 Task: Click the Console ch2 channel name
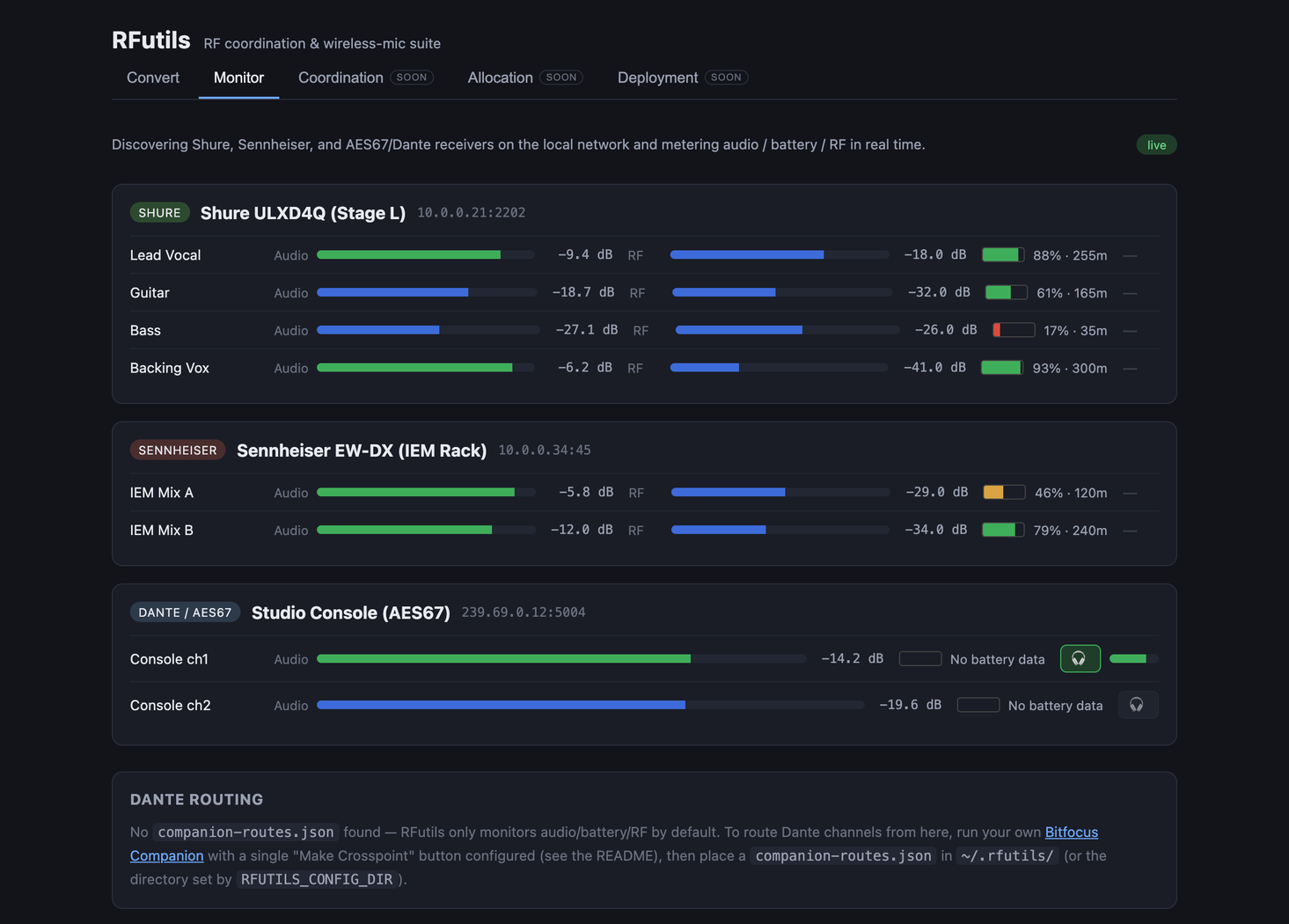(x=171, y=705)
